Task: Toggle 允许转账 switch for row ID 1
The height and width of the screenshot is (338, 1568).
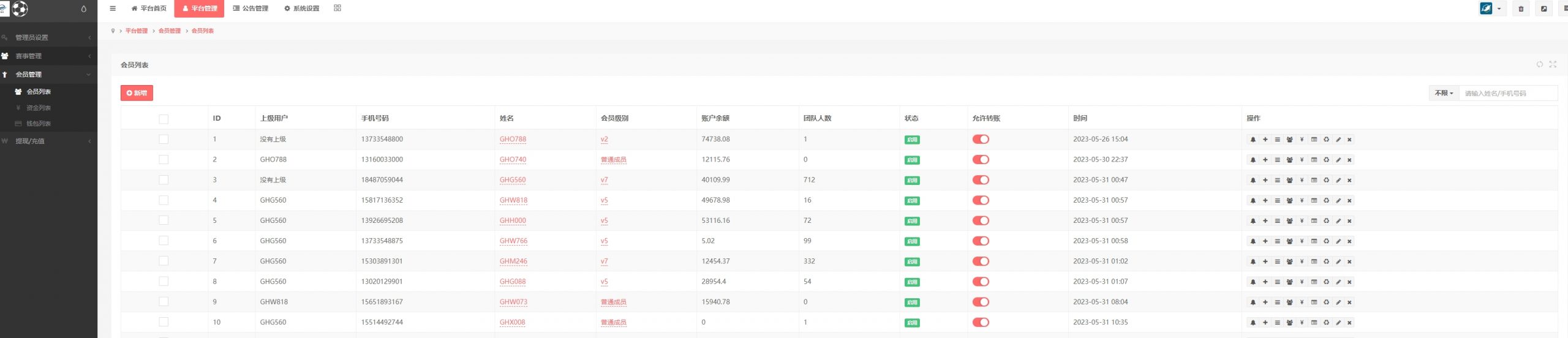Action: click(981, 140)
